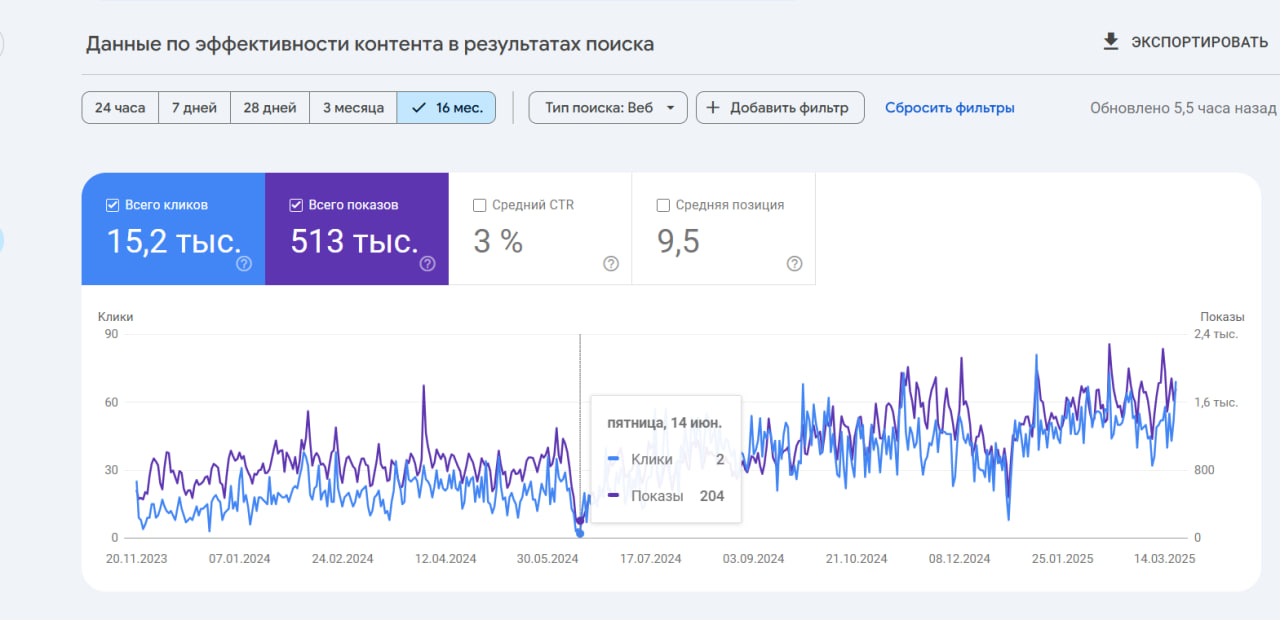1280x620 pixels.
Task: Click the 14 июн. clicks data point on chart
Action: pyautogui.click(x=580, y=533)
